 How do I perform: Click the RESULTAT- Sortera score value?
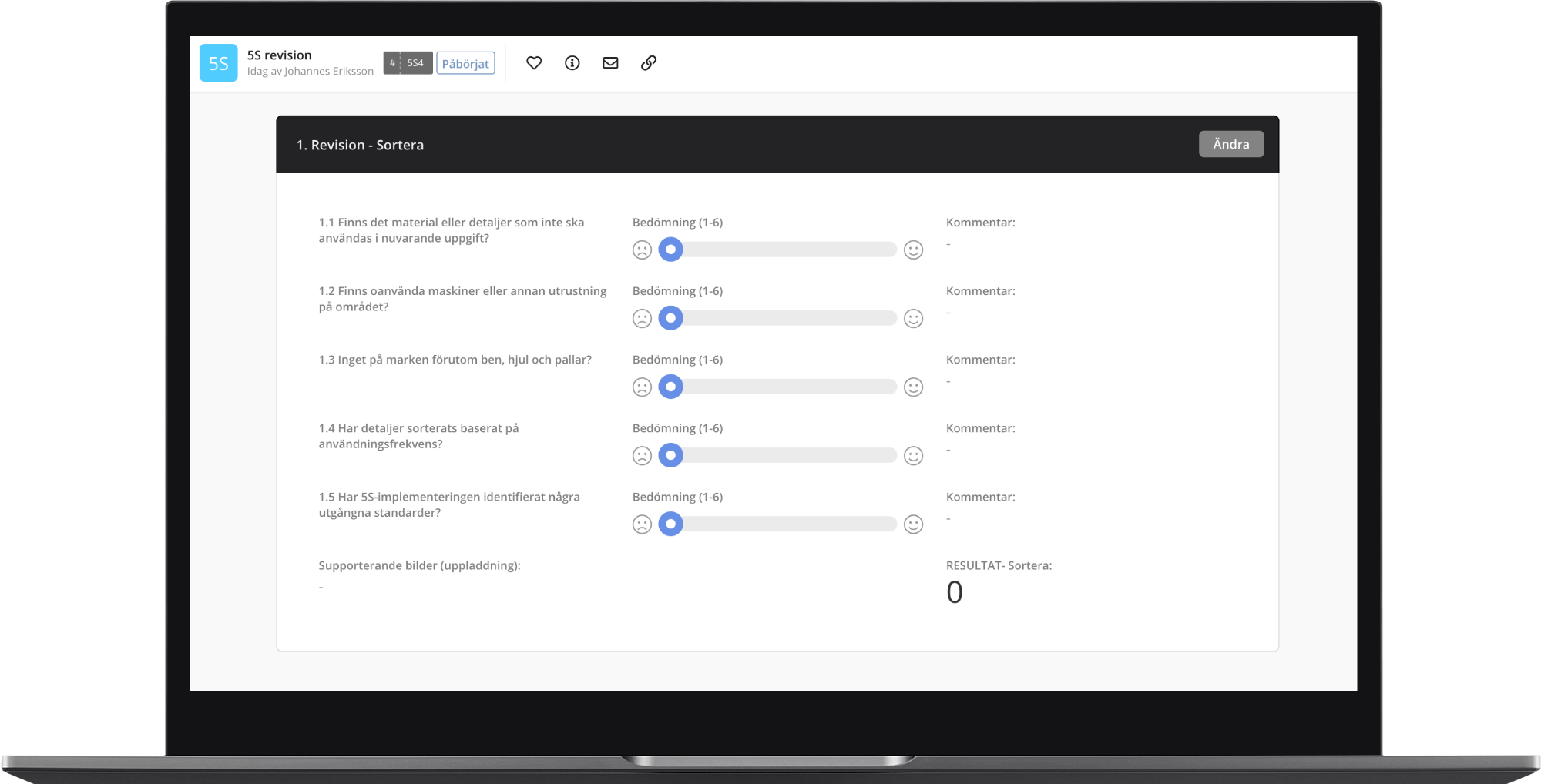[955, 591]
